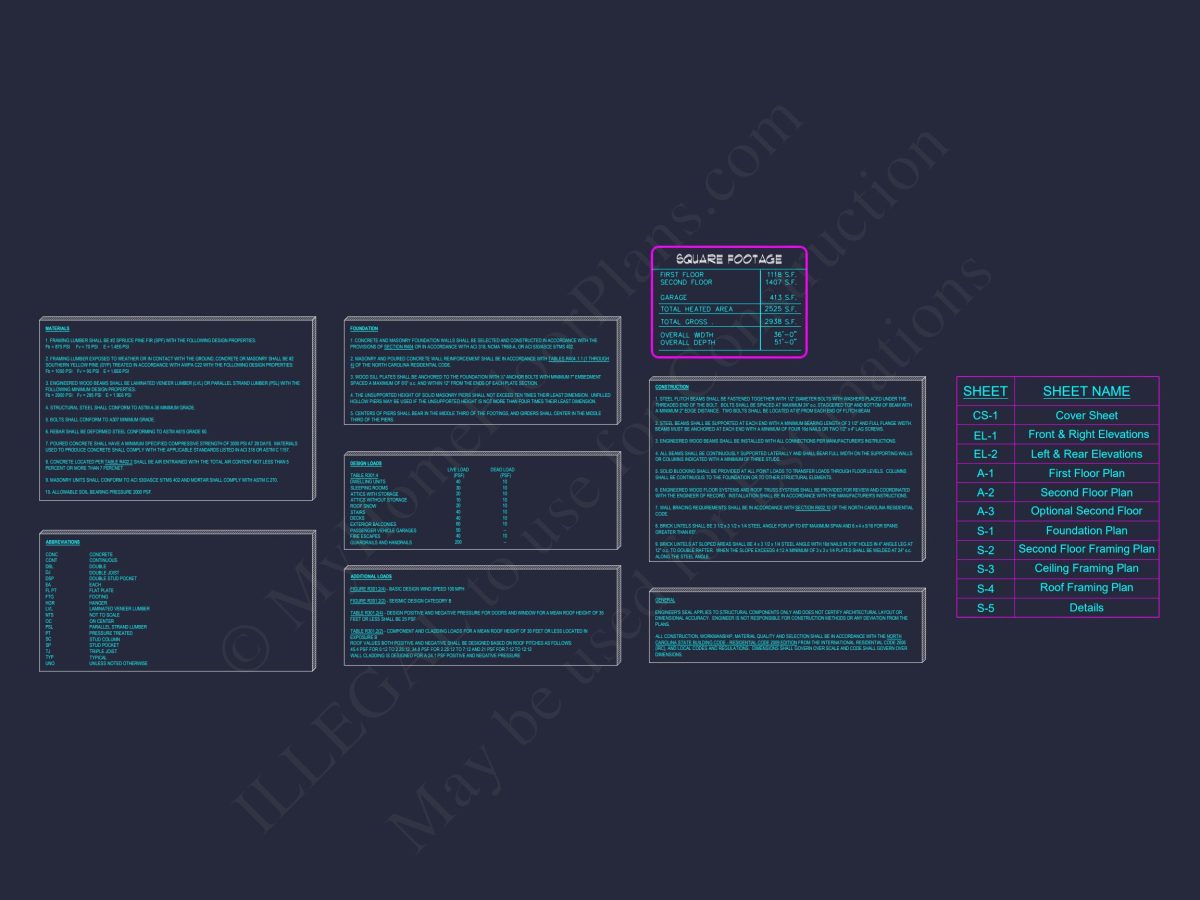Click the MATERIALS notes heading
1200x900 pixels.
[57, 328]
